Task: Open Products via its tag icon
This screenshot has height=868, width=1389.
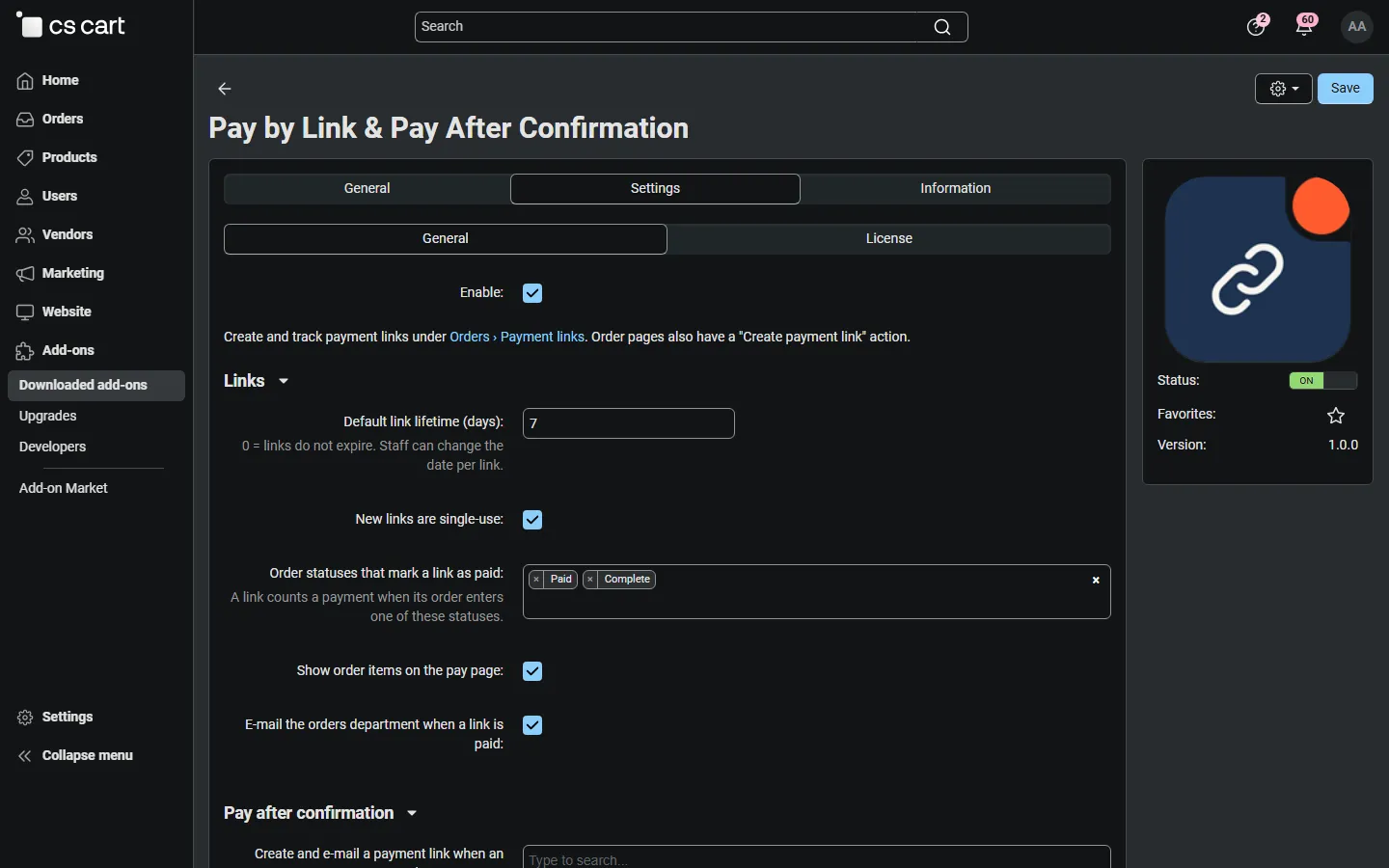Action: click(x=25, y=158)
